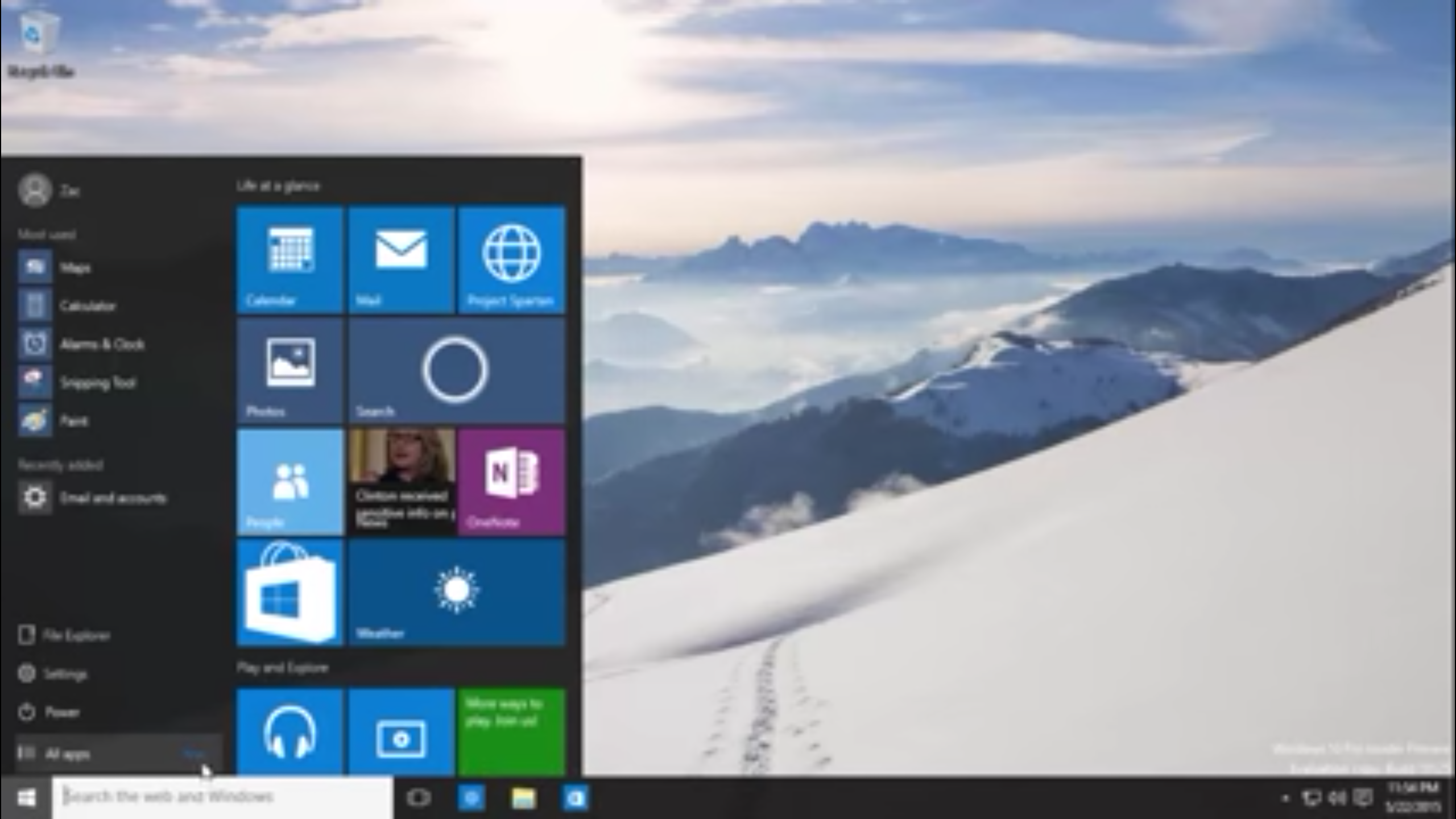Open the People tile
Screen dimensions: 1456x819
289,482
